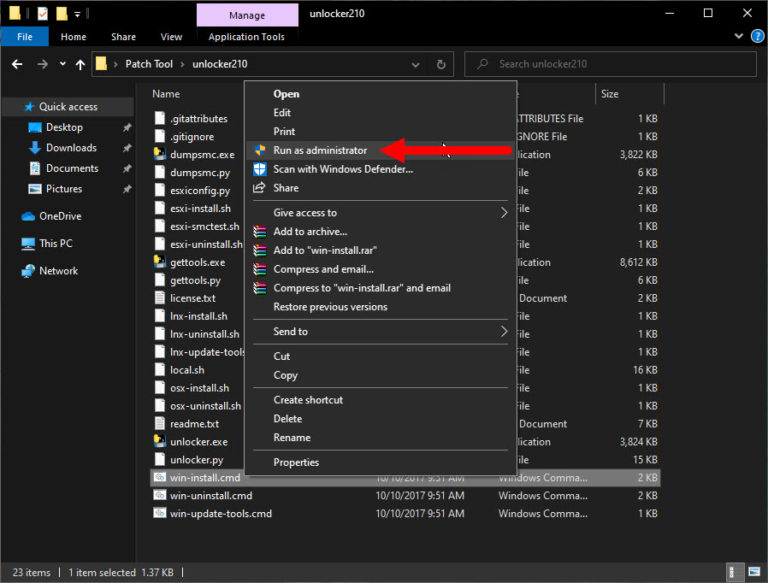Open the Help question mark icon
The width and height of the screenshot is (768, 583).
pyautogui.click(x=757, y=36)
